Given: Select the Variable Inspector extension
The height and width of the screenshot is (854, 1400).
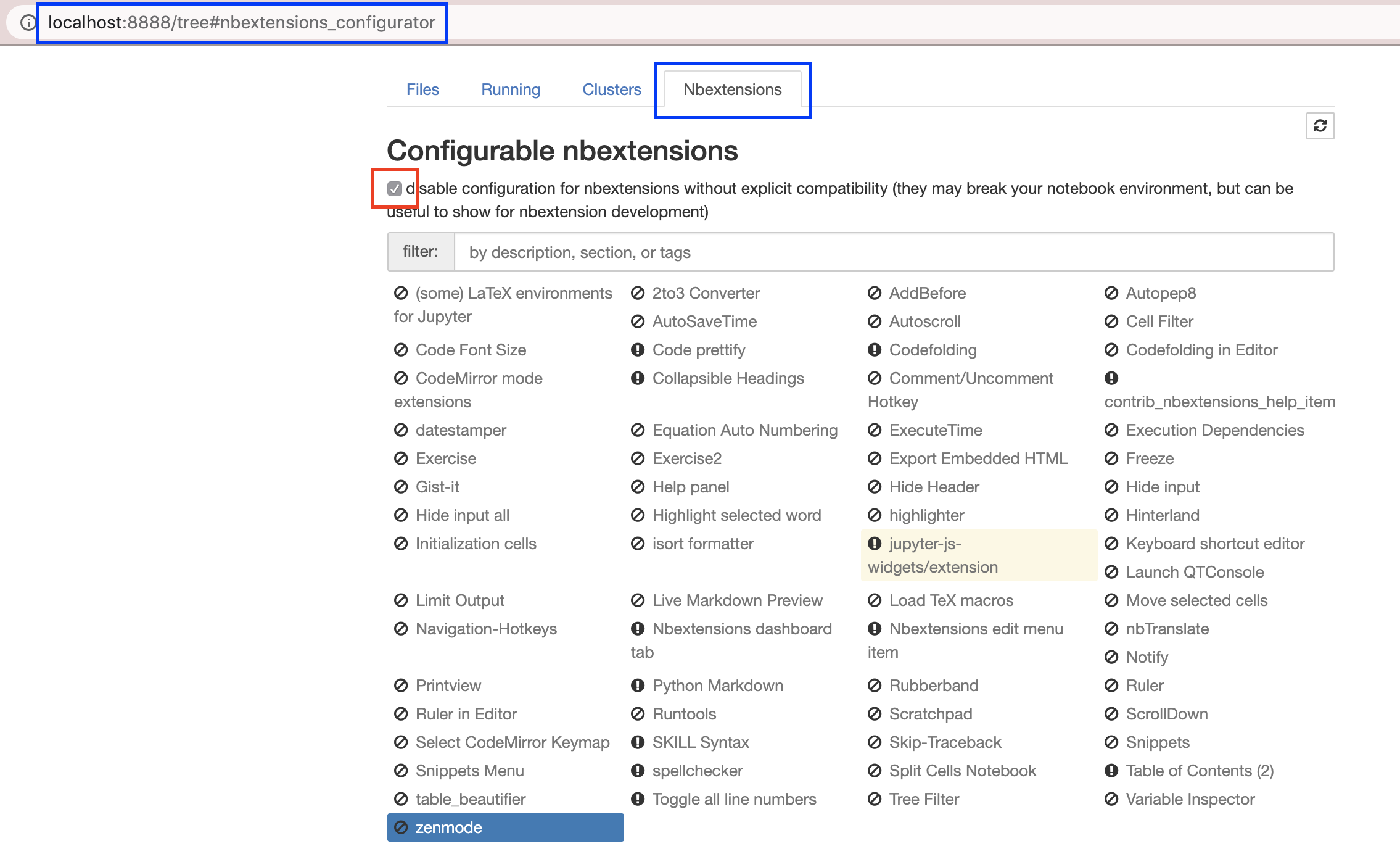Looking at the screenshot, I should coord(1190,799).
